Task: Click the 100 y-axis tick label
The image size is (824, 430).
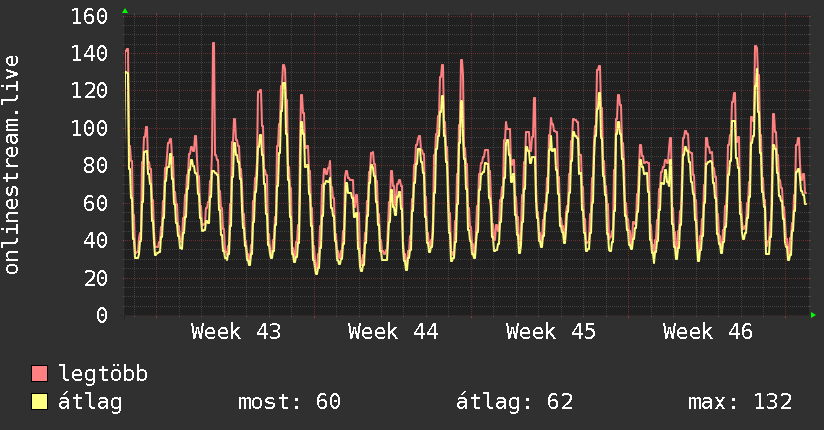Action: [89, 128]
